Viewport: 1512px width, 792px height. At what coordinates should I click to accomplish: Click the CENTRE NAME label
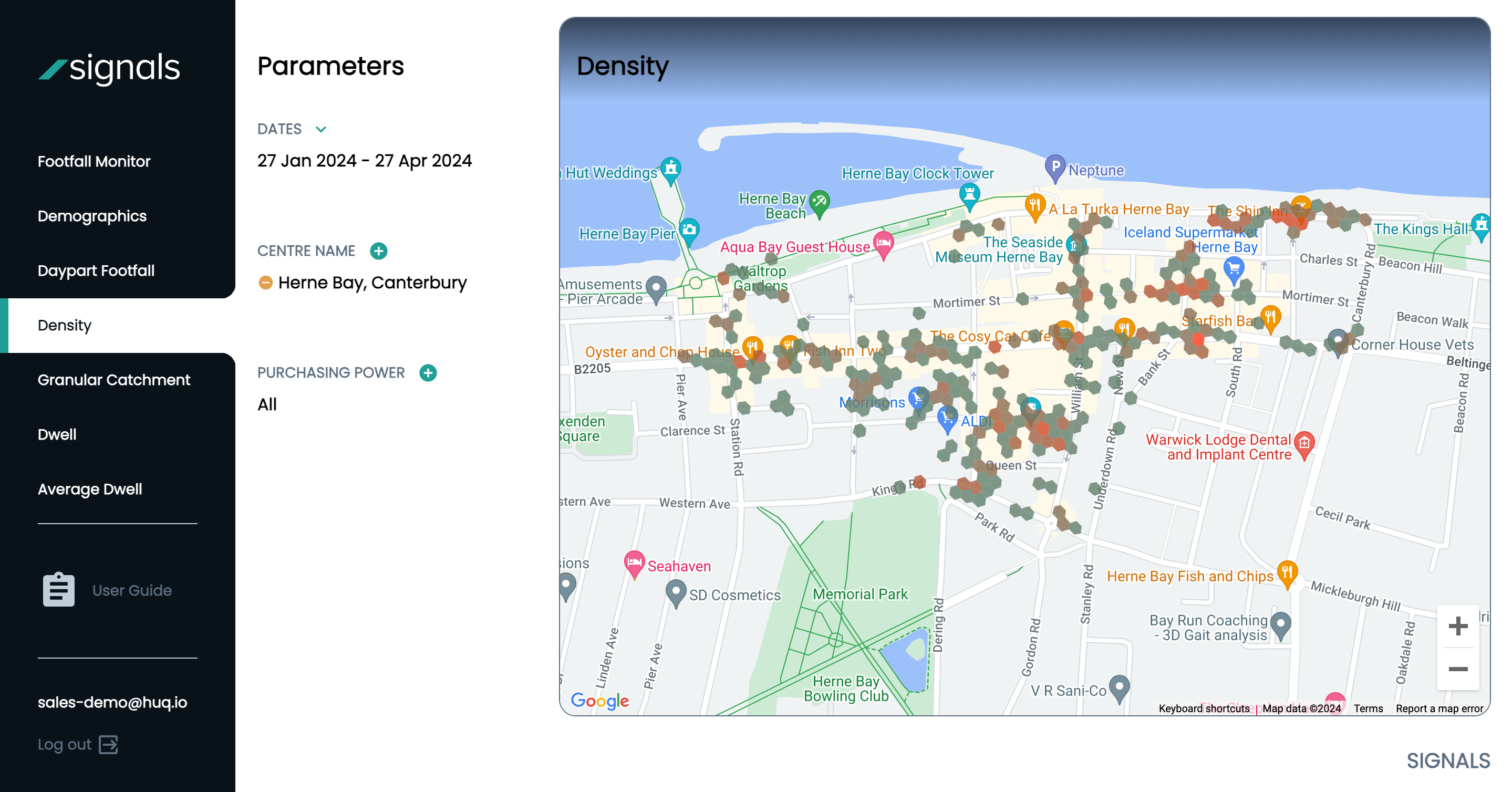[x=306, y=251]
